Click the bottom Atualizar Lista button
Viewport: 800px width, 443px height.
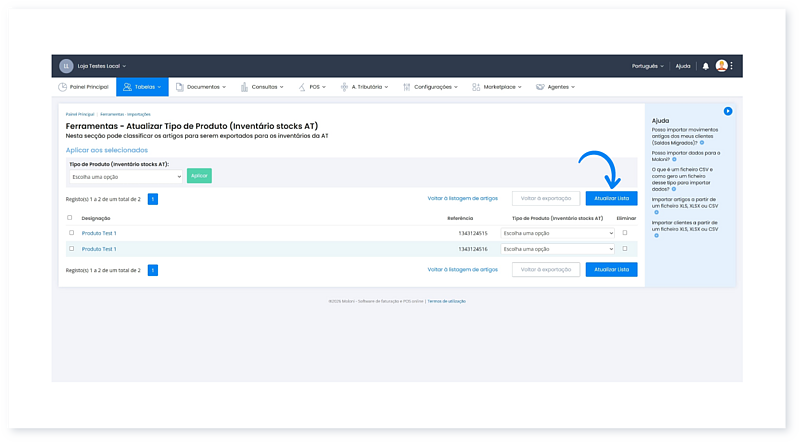tap(611, 269)
